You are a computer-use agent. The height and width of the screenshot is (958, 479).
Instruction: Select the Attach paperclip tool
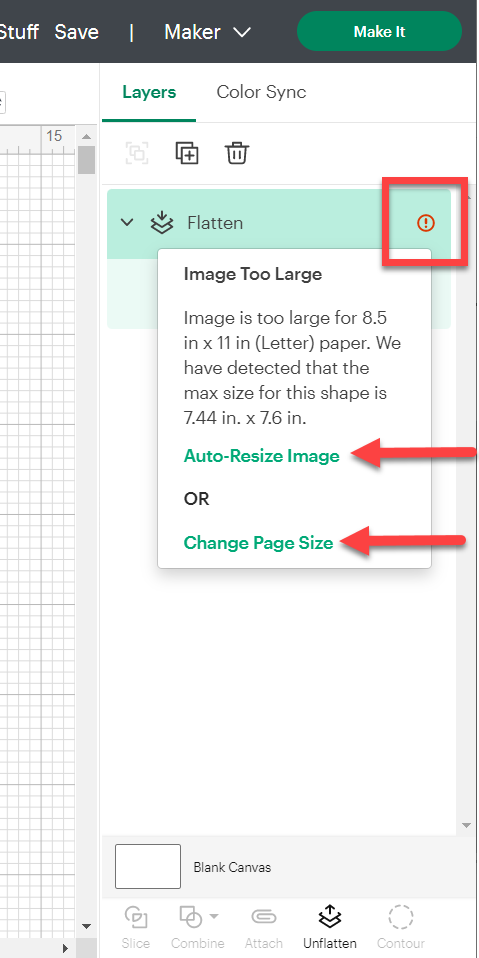click(264, 927)
